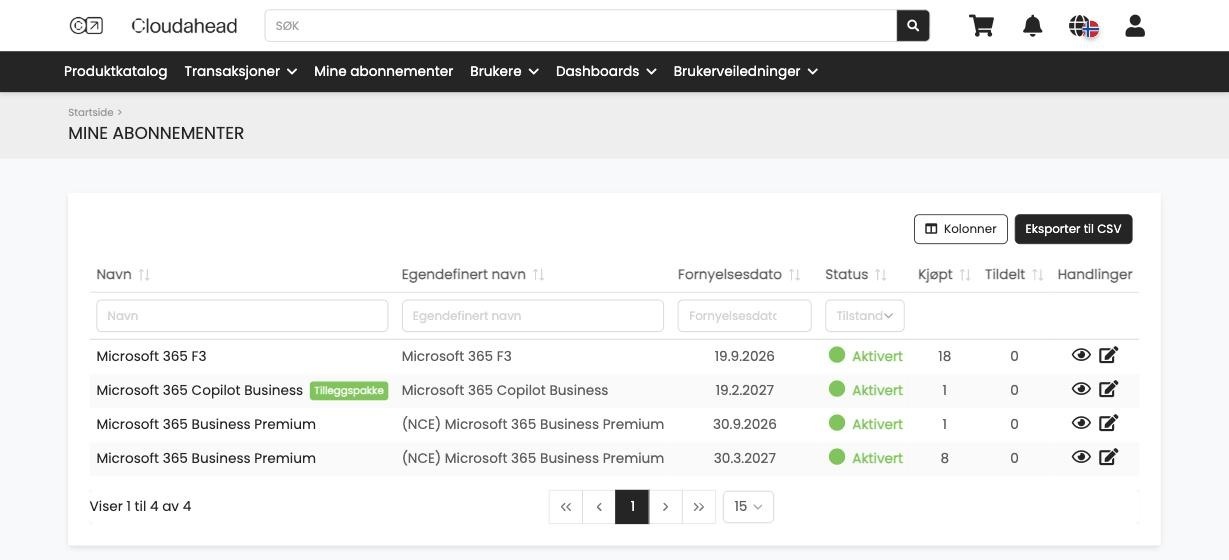Open the shopping cart
Image resolution: width=1229 pixels, height=560 pixels.
point(982,26)
